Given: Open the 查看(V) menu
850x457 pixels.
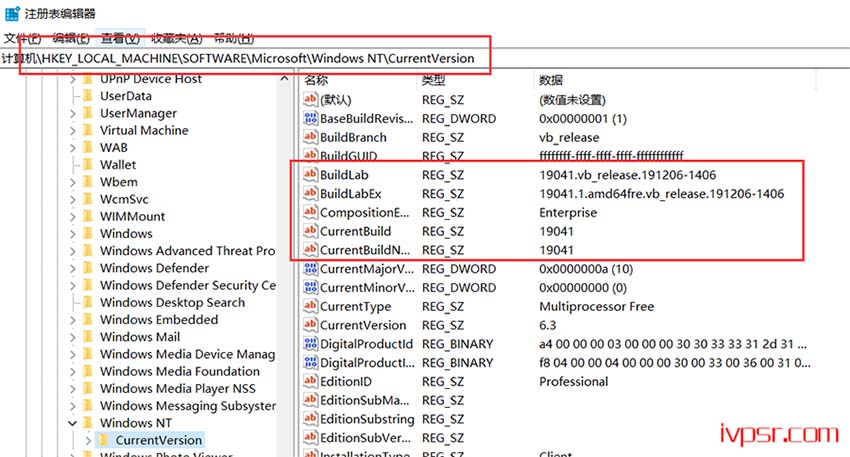Looking at the screenshot, I should point(120,38).
